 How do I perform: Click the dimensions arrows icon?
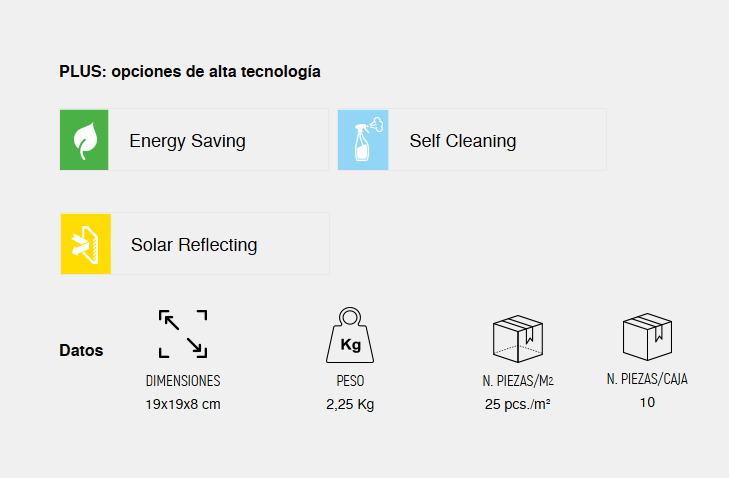tap(183, 334)
